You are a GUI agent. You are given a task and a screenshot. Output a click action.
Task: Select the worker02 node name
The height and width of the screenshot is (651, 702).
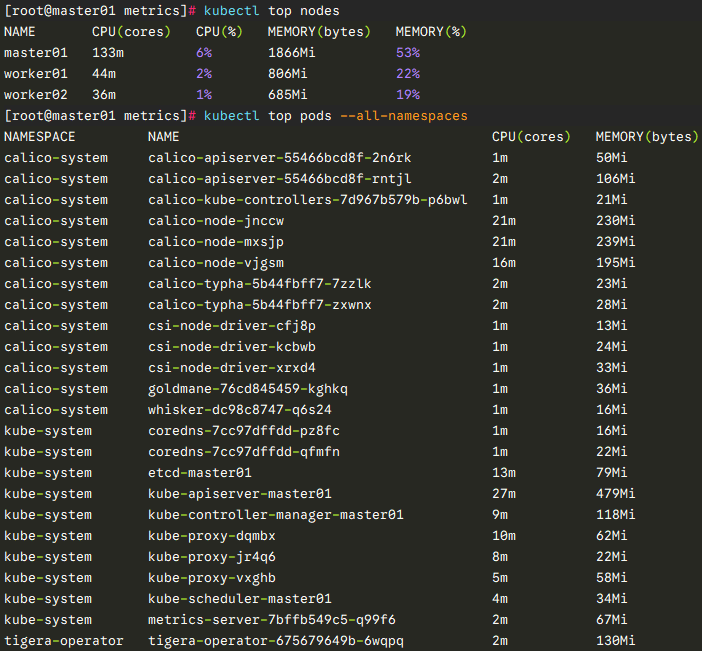tap(36, 95)
